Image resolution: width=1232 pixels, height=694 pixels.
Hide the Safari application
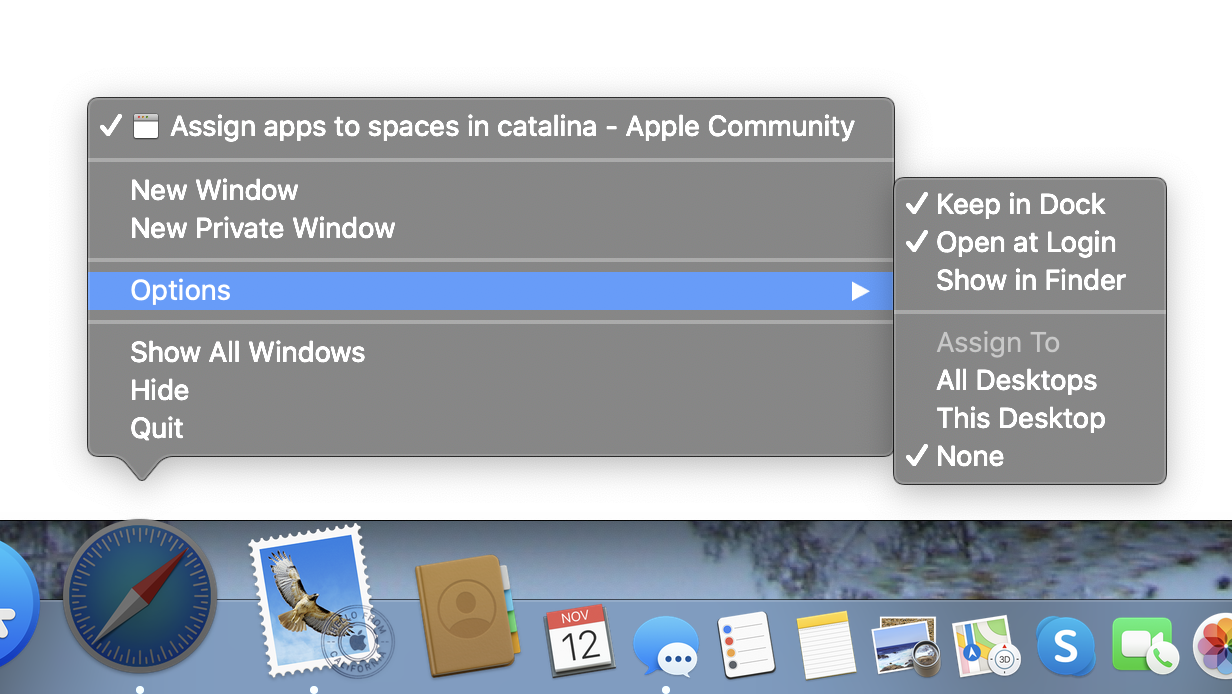[491, 390]
